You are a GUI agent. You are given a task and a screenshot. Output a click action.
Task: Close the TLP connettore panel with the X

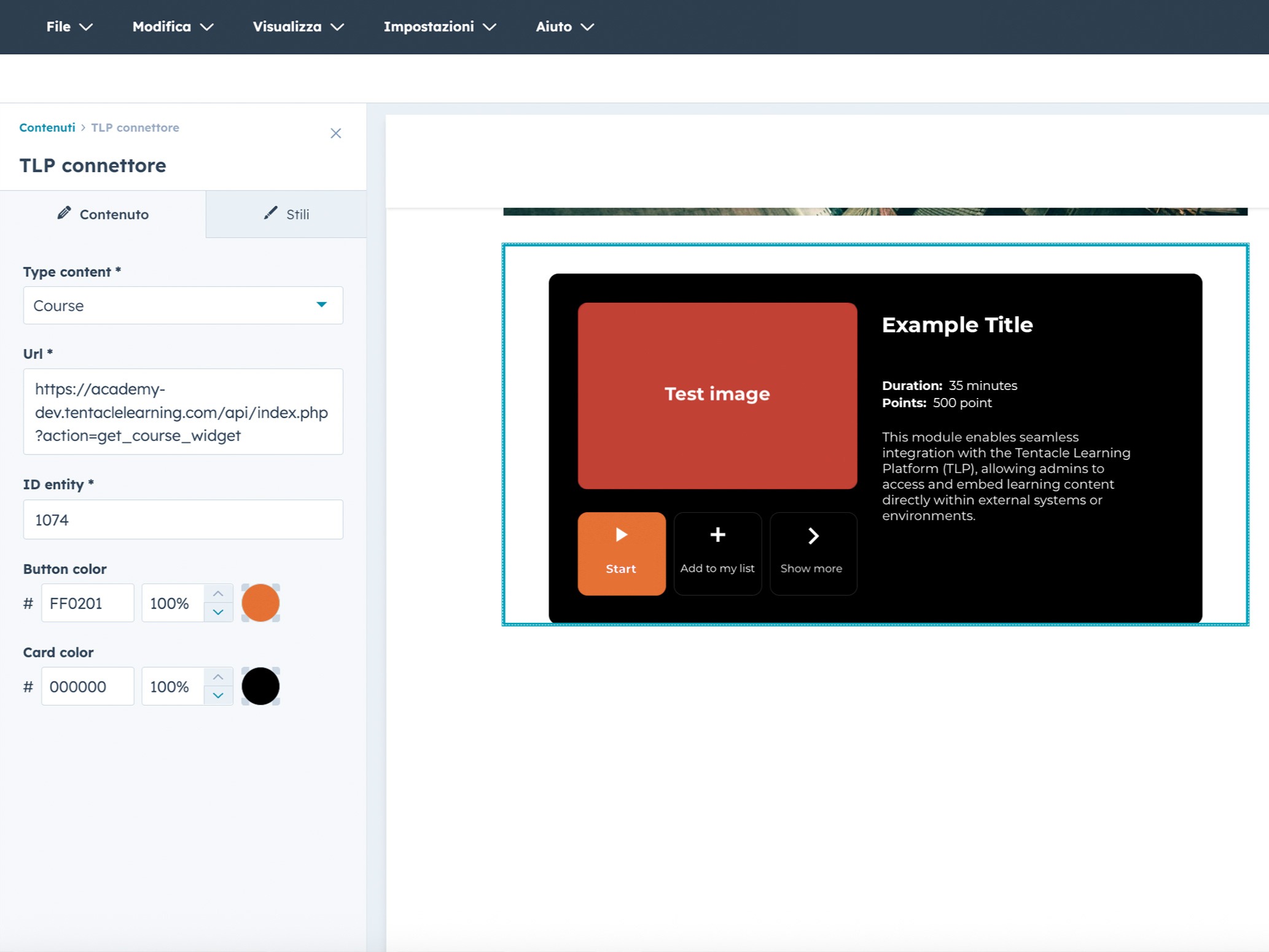(336, 133)
